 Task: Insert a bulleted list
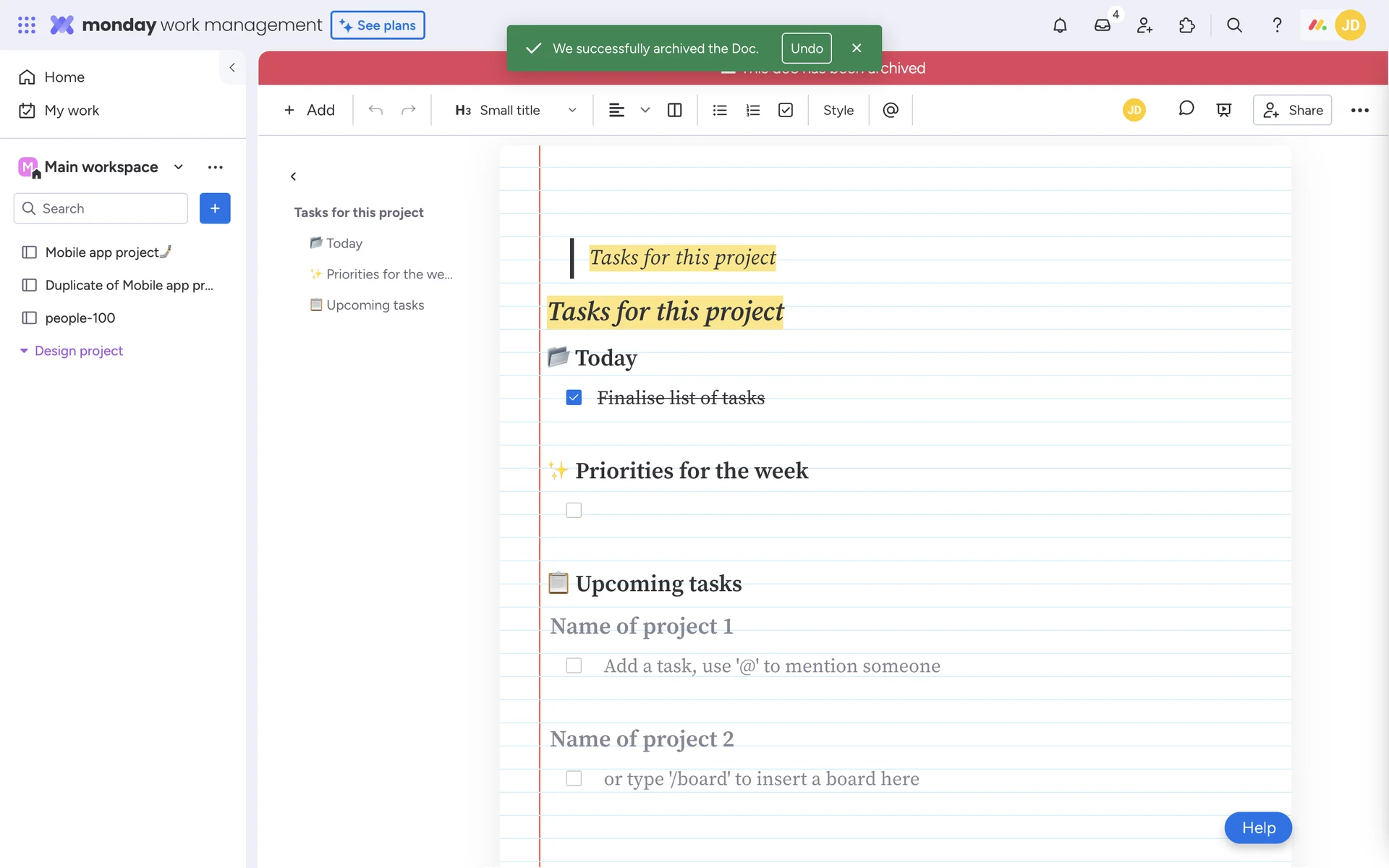719,110
